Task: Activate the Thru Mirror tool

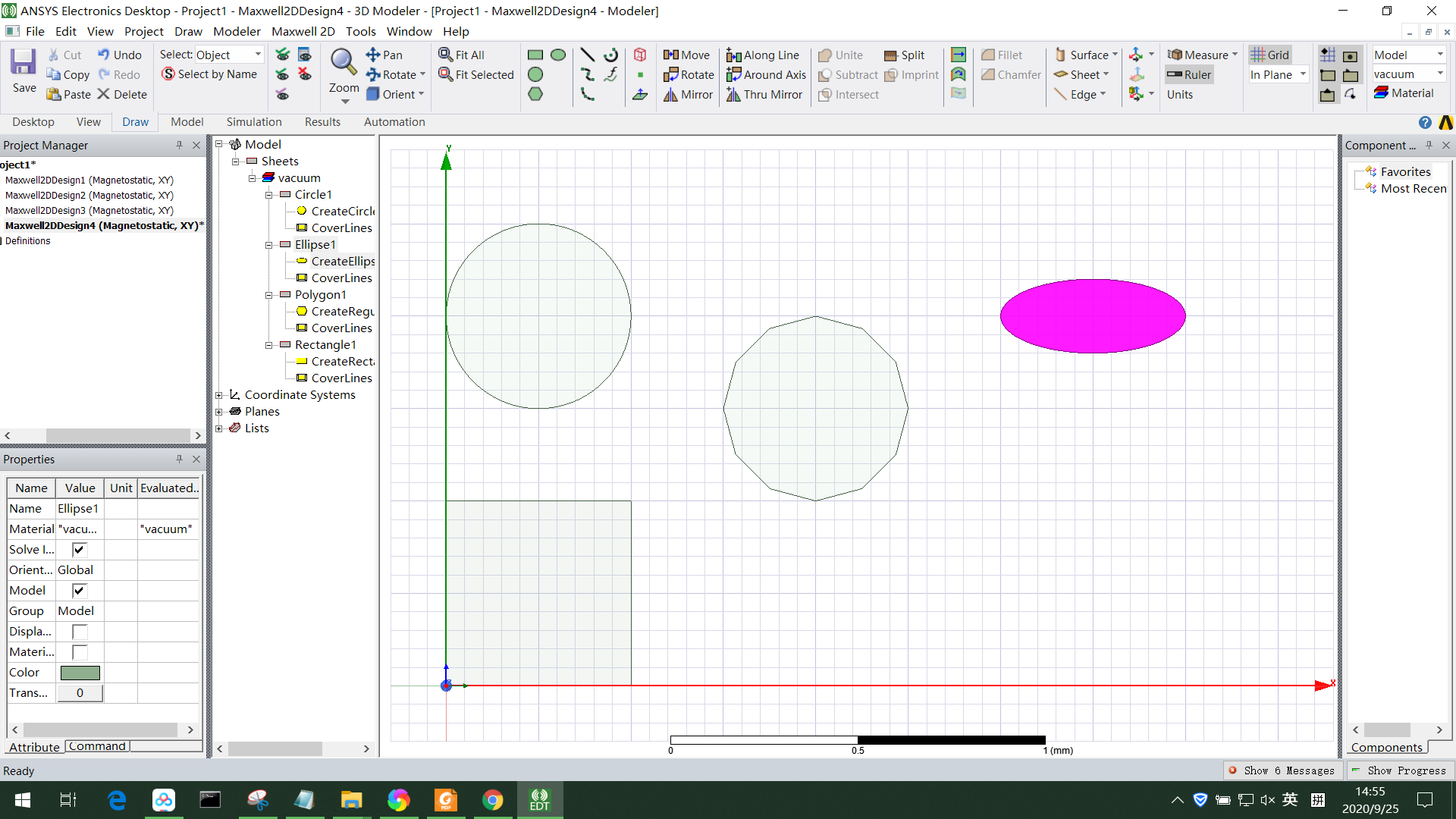Action: tap(764, 94)
